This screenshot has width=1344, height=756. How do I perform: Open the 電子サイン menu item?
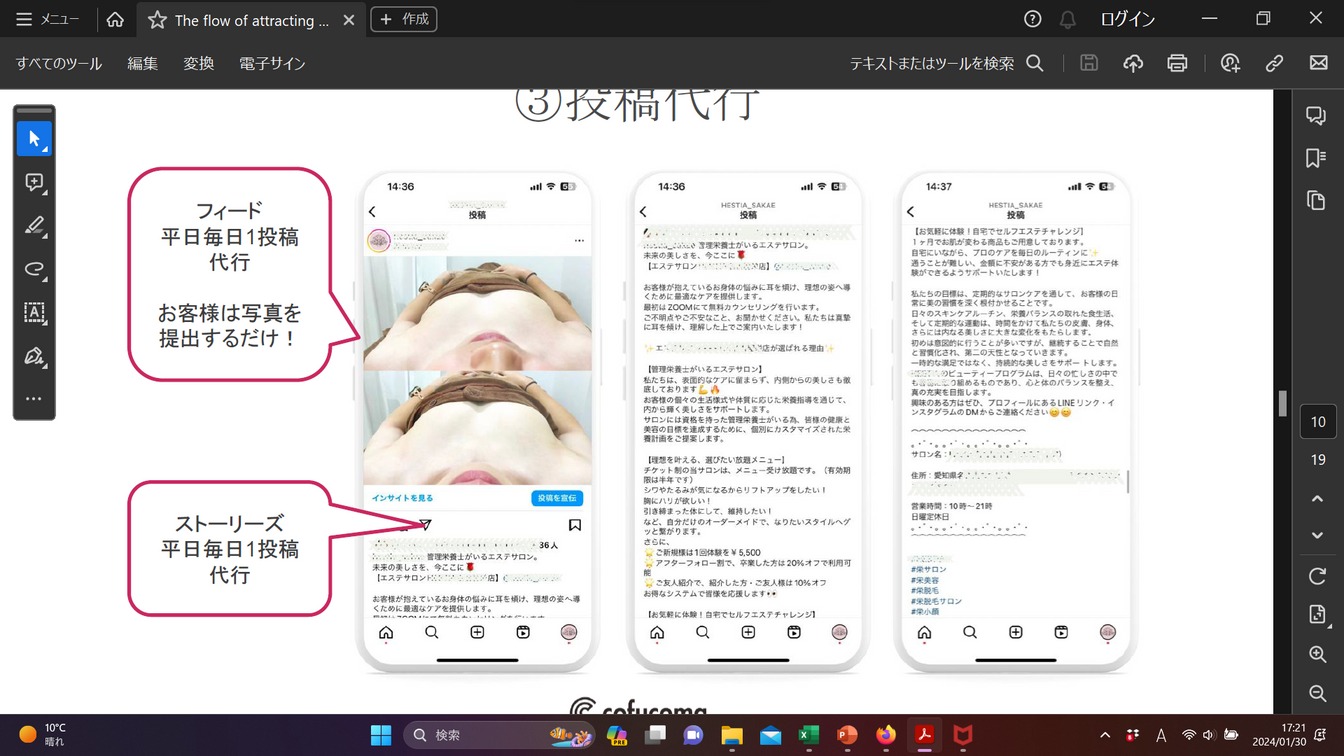[272, 63]
